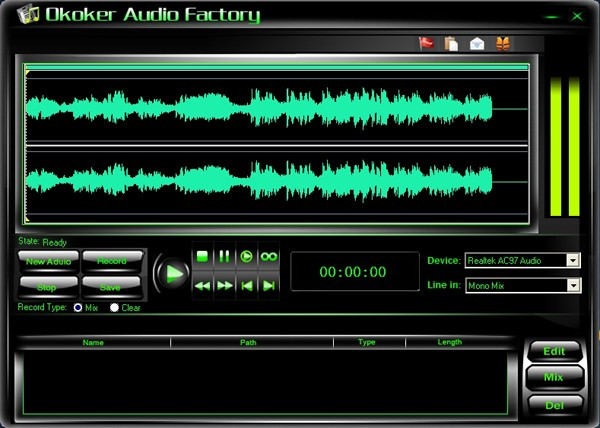Viewport: 600px width, 428px height.
Task: Jump to the start with skip-back icon
Action: click(246, 285)
